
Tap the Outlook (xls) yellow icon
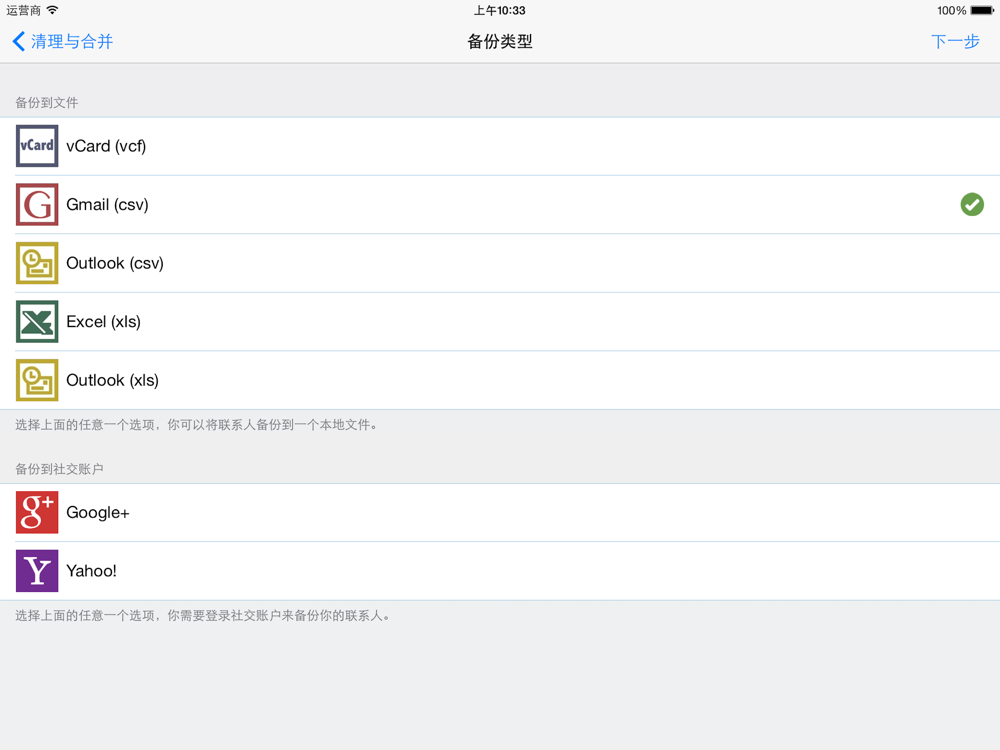tap(37, 380)
